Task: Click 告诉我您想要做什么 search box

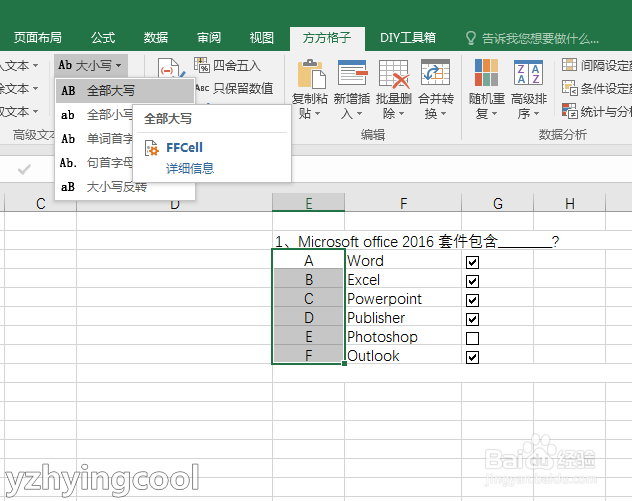Action: (540, 39)
